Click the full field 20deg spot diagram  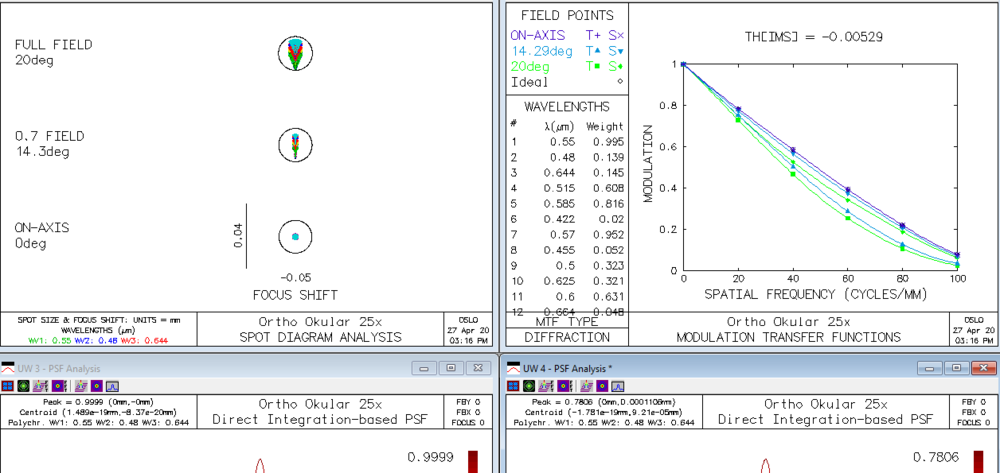pyautogui.click(x=295, y=54)
